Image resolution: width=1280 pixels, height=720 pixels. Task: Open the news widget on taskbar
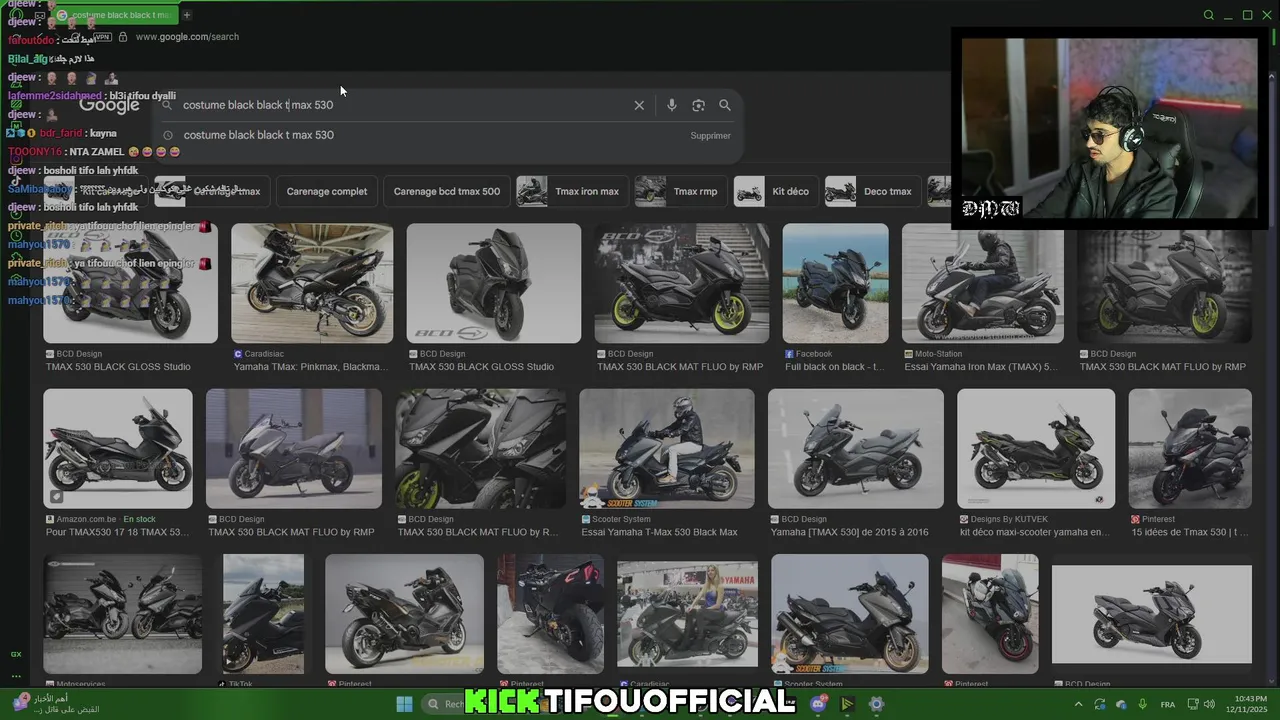pos(55,704)
